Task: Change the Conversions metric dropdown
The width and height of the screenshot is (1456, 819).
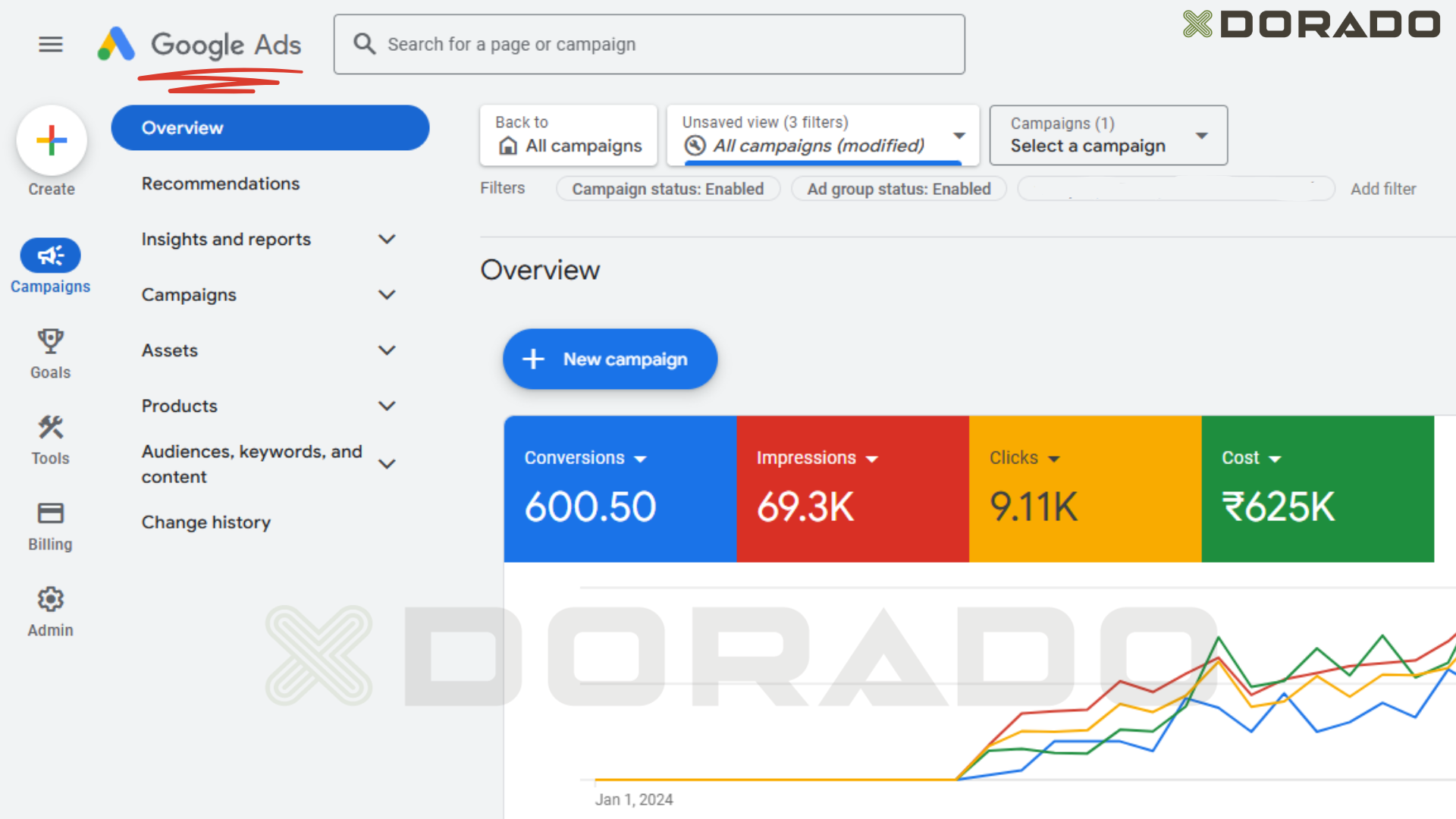Action: 642,458
